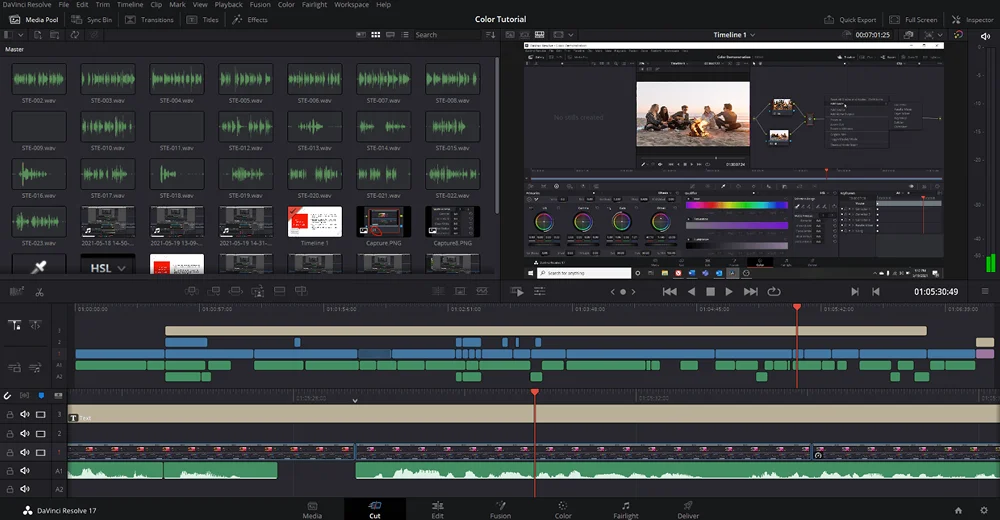Switch media pool to metadata card view
The height and width of the screenshot is (520, 1000).
[x=361, y=35]
